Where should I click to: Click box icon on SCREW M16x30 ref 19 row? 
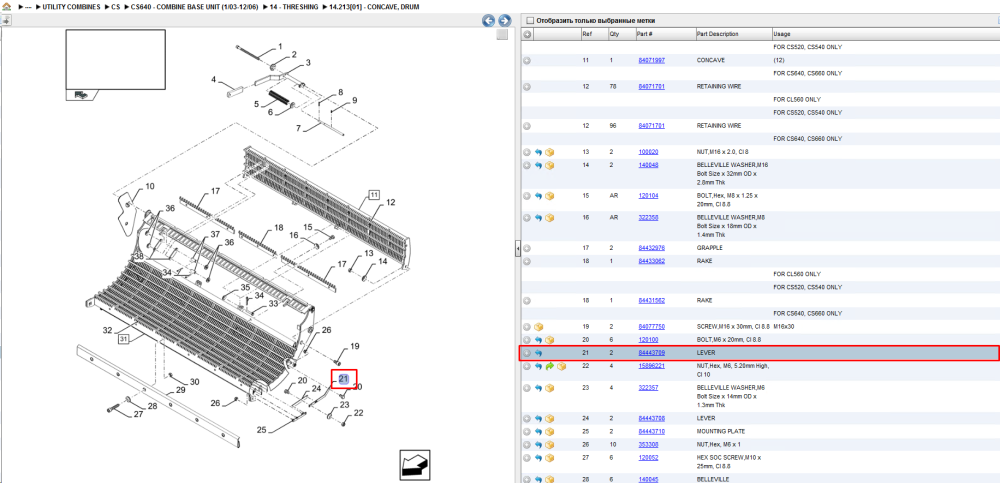[x=538, y=327]
